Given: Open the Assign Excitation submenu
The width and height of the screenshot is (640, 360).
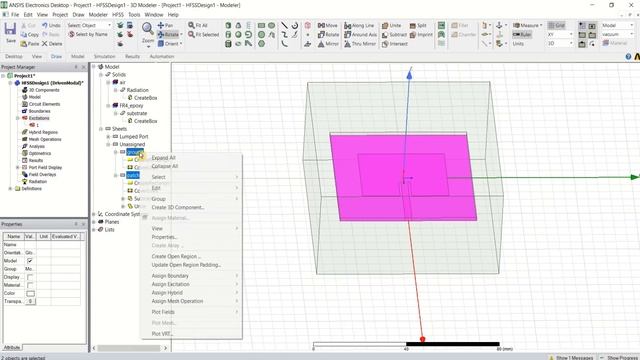Looking at the screenshot, I should (191, 284).
